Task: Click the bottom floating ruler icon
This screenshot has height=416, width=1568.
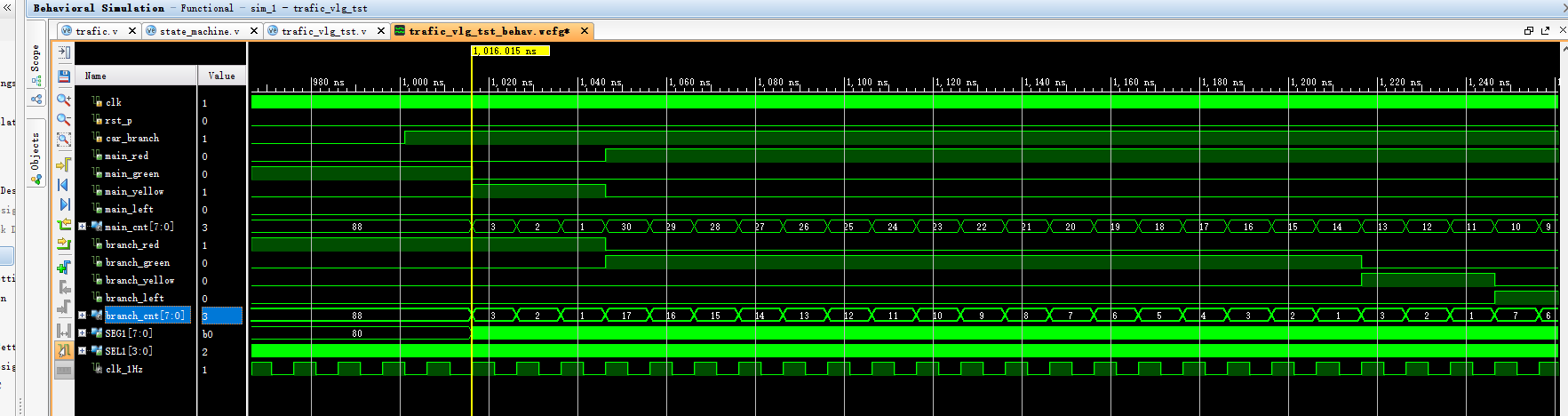Action: pyautogui.click(x=64, y=370)
